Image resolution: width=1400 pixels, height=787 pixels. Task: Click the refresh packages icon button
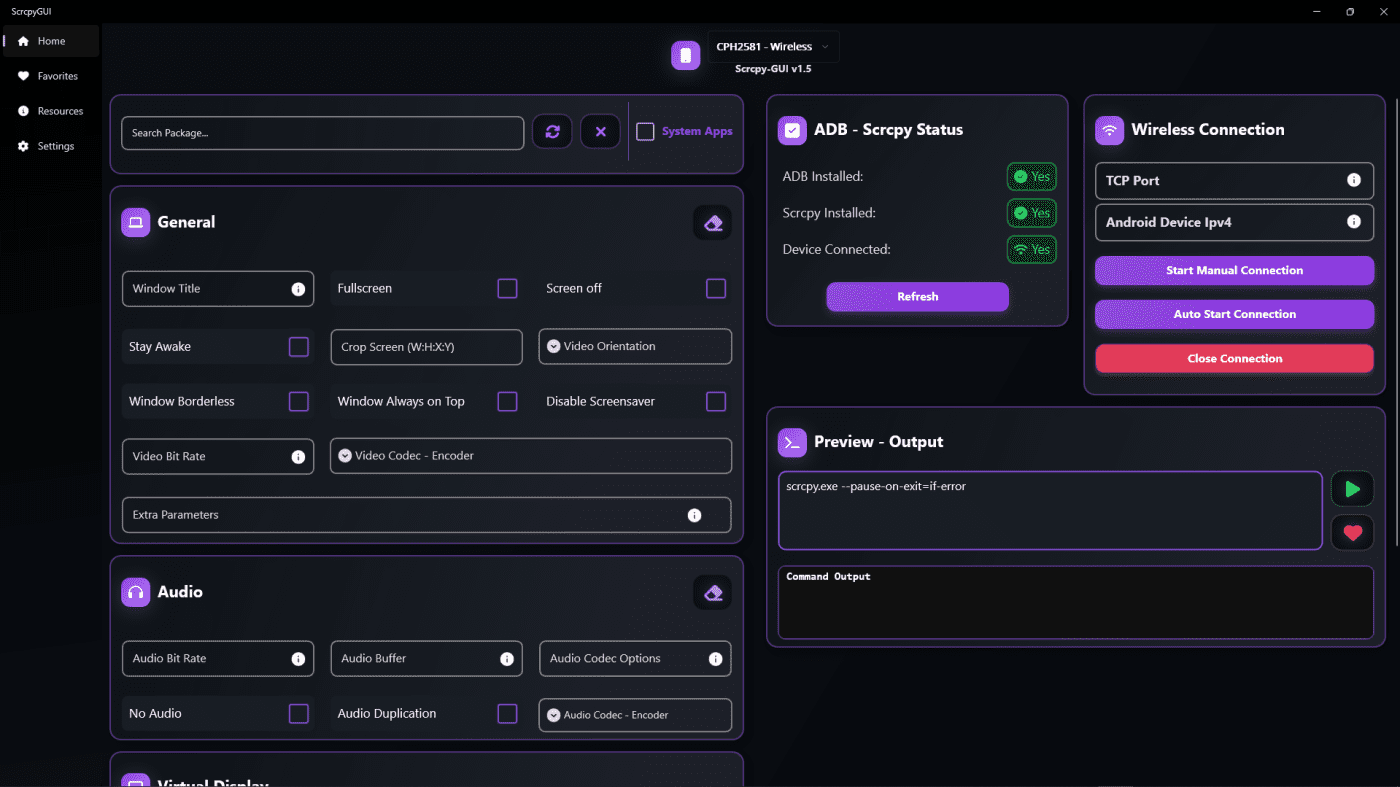552,132
